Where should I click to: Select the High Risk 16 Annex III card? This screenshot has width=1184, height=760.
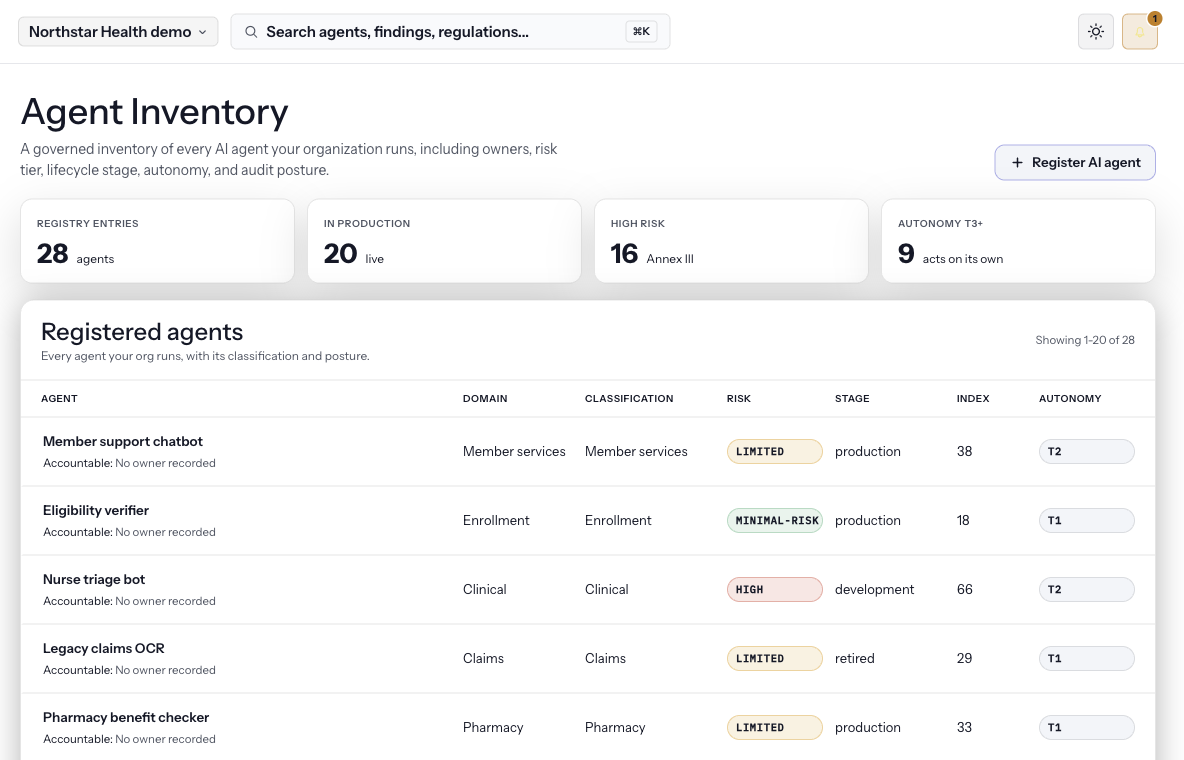point(731,241)
